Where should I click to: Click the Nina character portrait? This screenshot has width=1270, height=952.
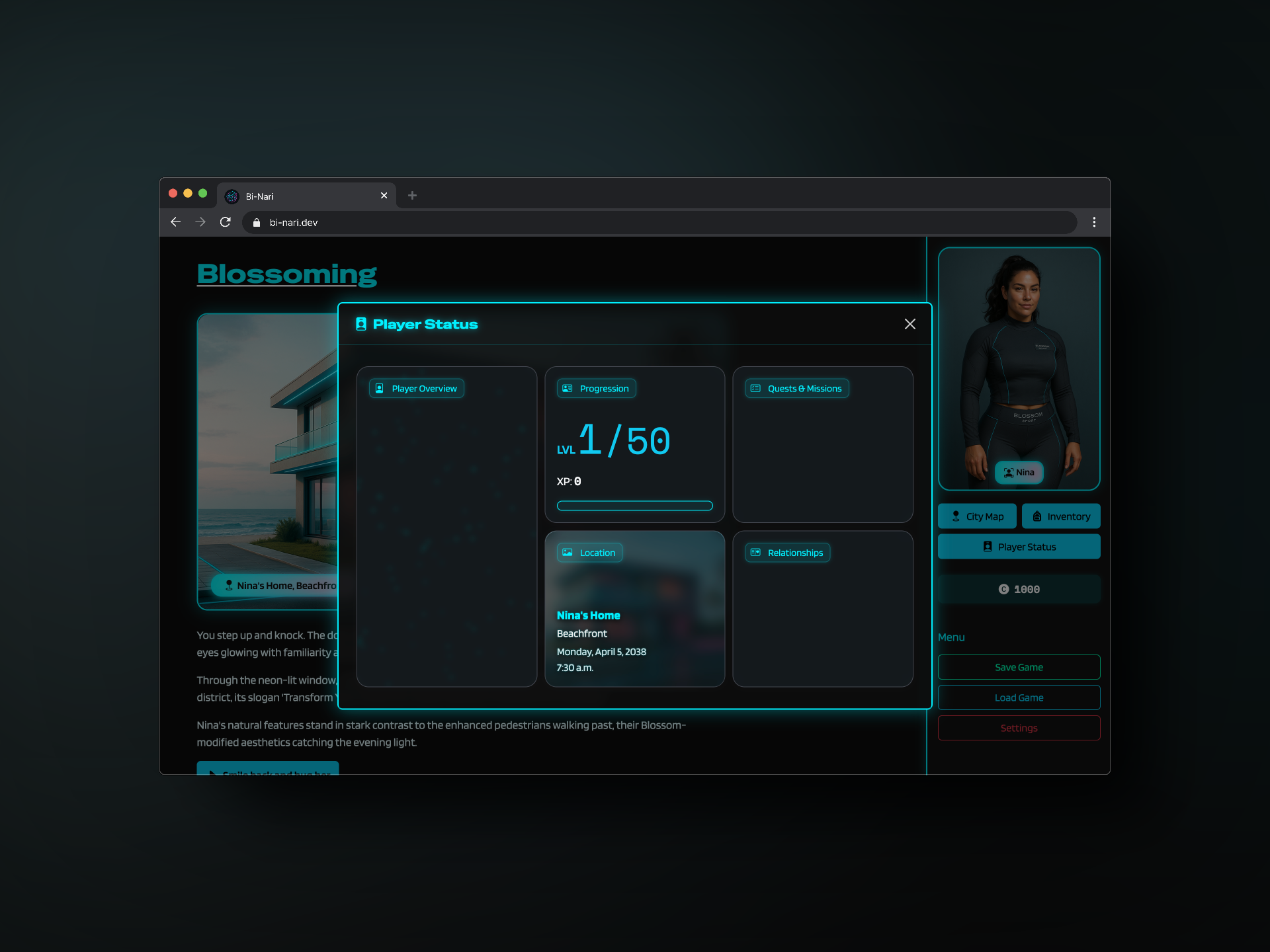tap(1019, 364)
